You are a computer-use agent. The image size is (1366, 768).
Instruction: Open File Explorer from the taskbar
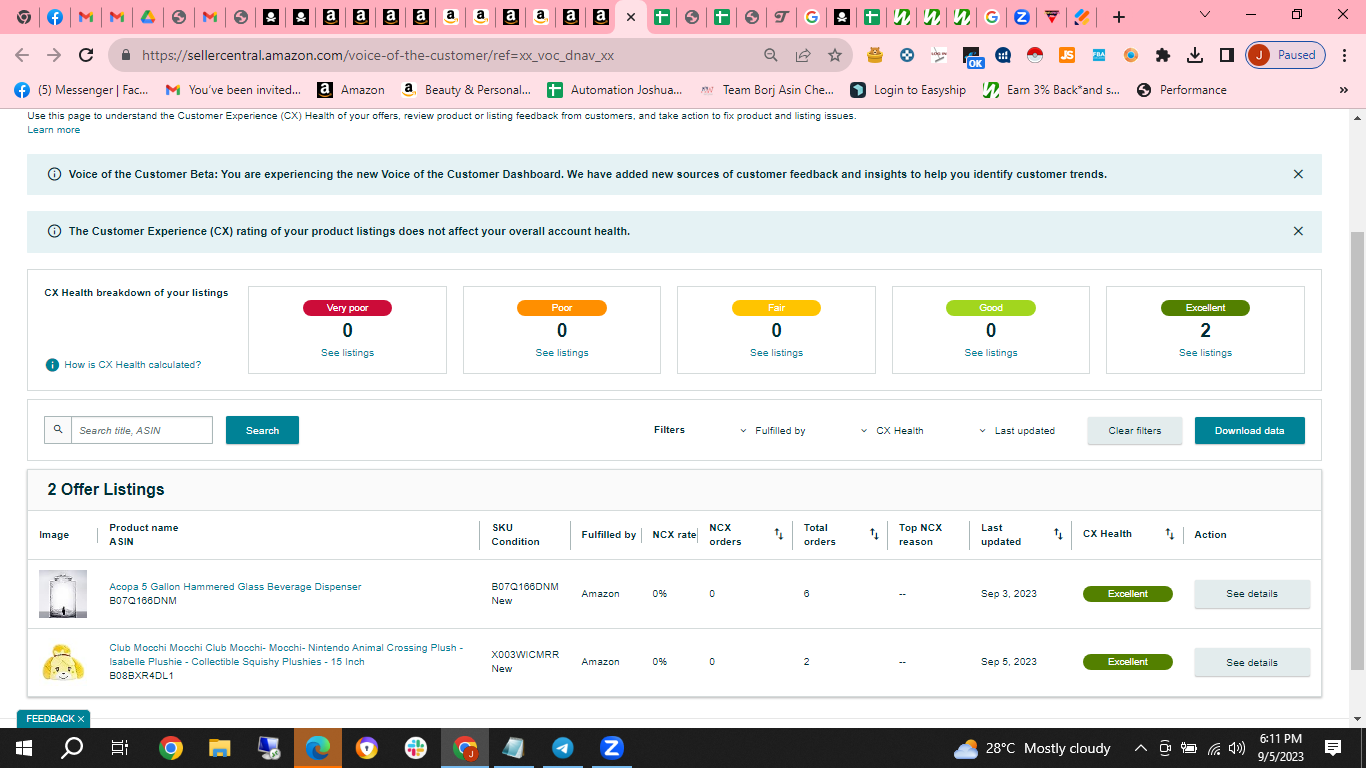pos(220,748)
